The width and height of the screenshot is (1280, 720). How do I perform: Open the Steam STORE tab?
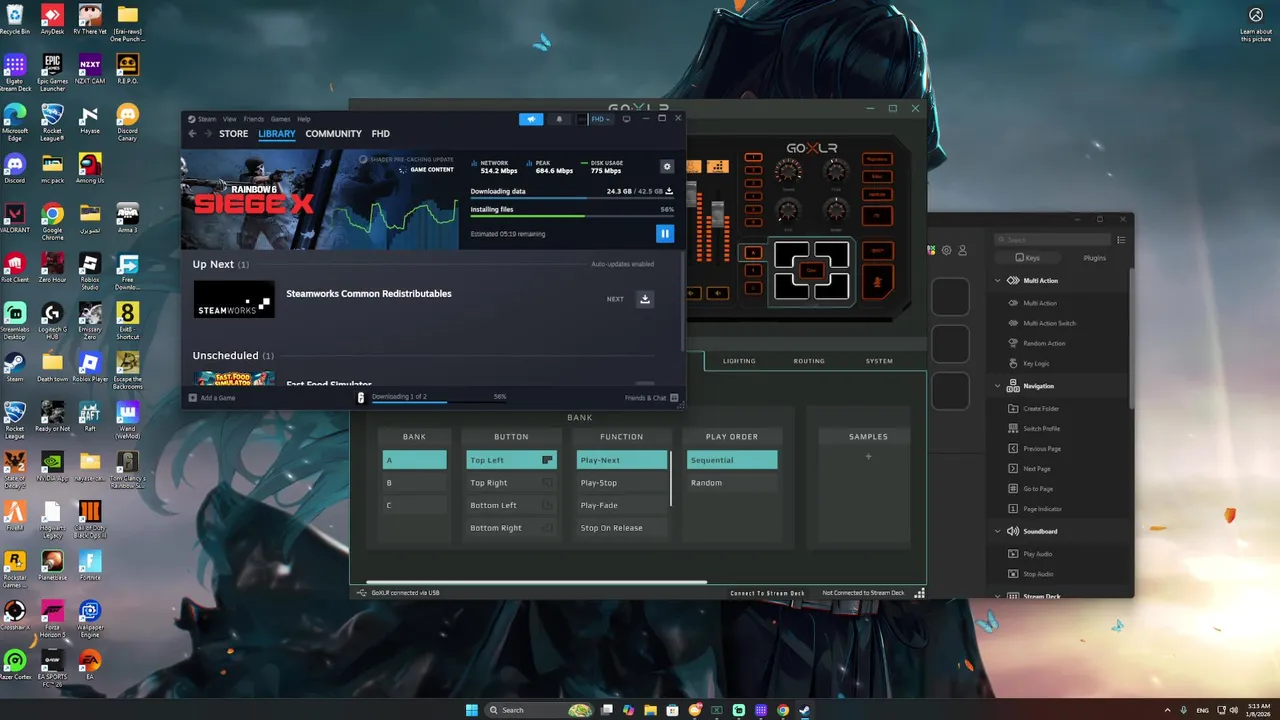[234, 134]
